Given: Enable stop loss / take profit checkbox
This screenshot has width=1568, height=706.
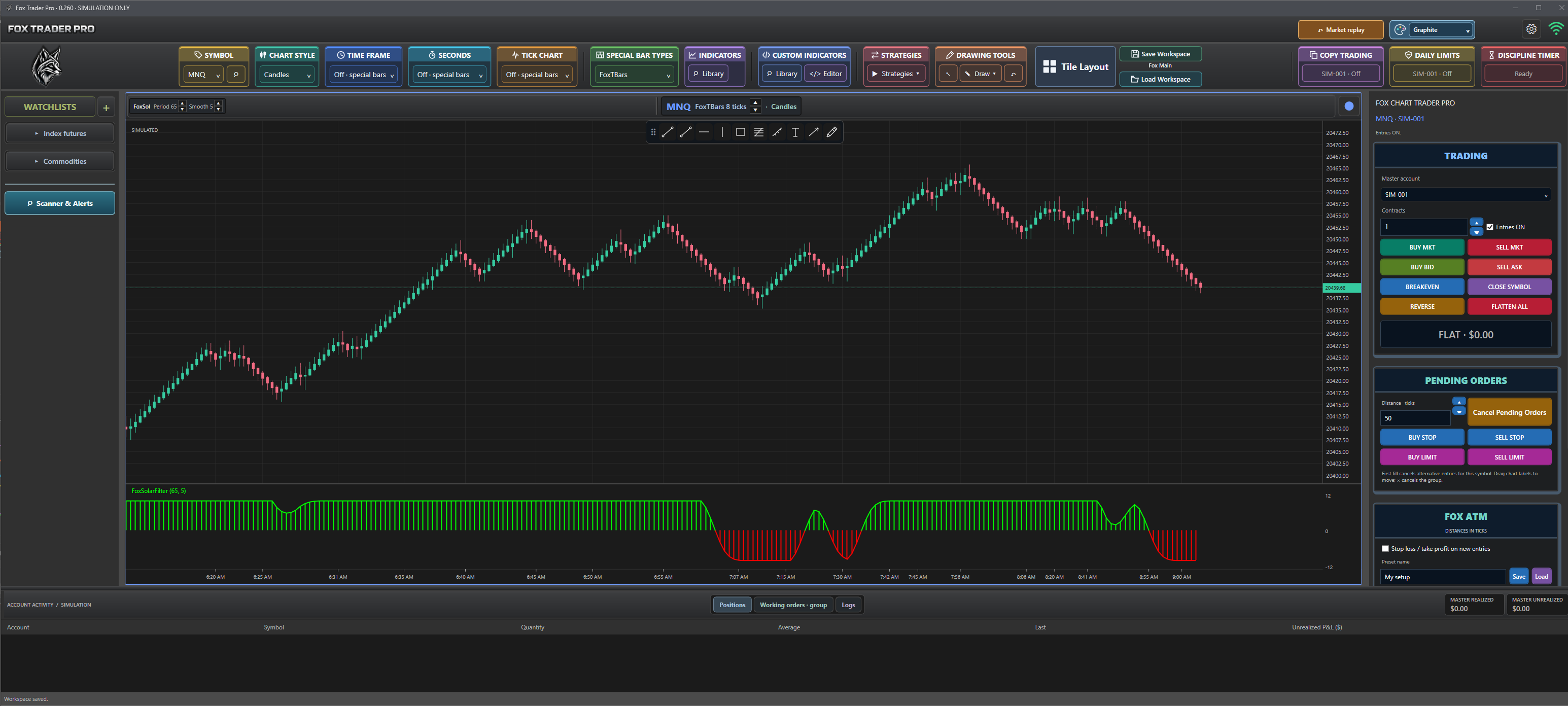Looking at the screenshot, I should pos(1385,548).
